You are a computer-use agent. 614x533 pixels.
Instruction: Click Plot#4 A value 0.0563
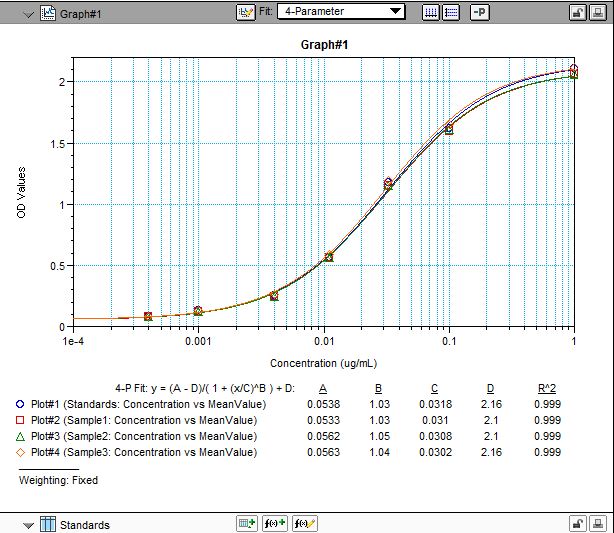[x=323, y=452]
